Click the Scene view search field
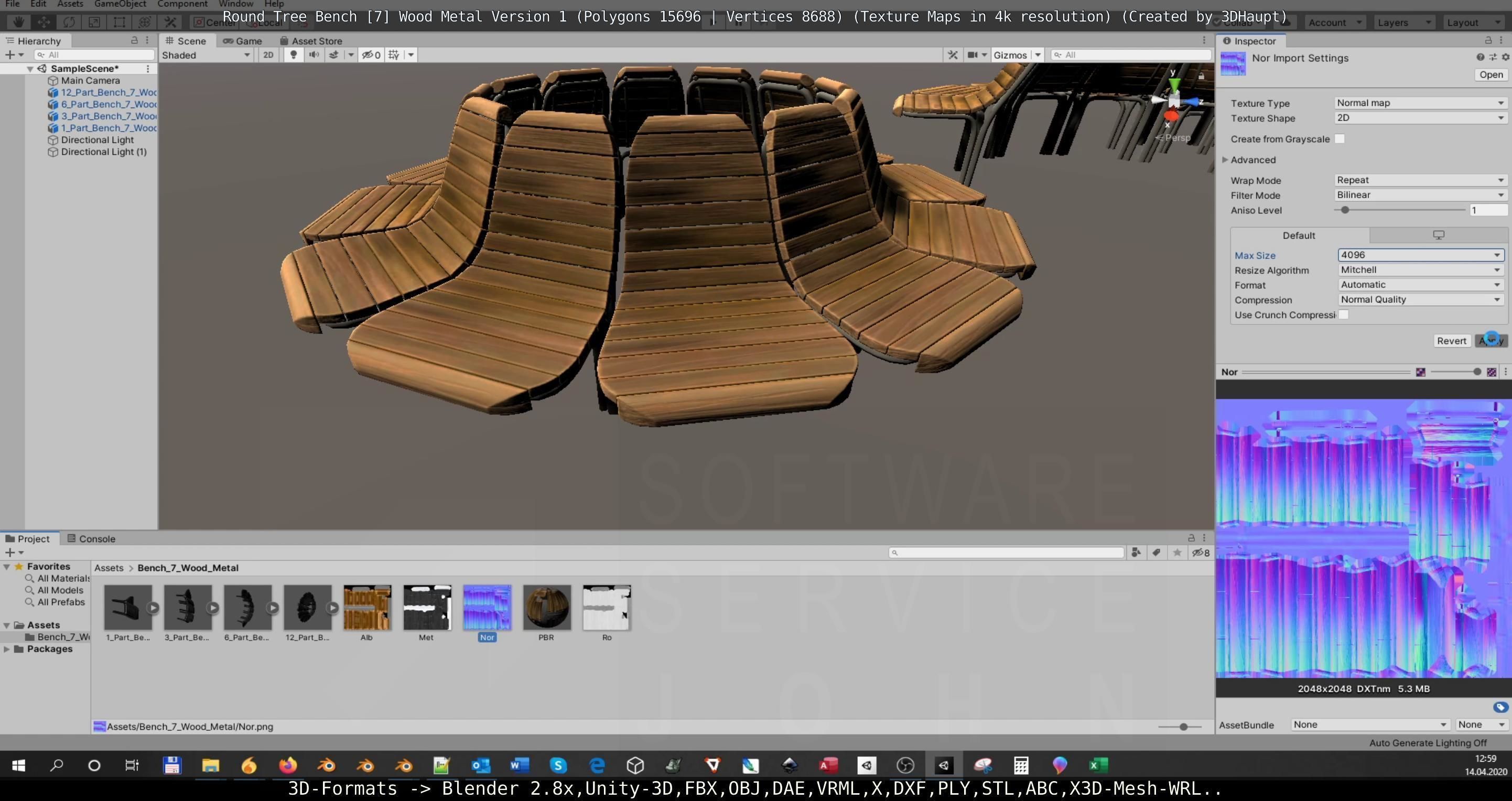1512x801 pixels. click(1130, 55)
